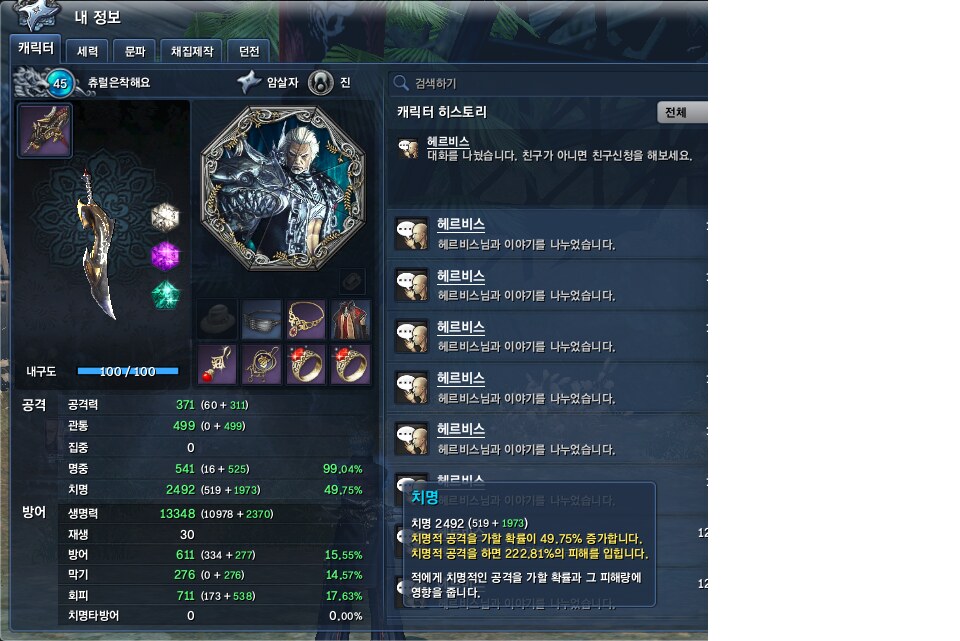Click the red costume outfit slot
The height and width of the screenshot is (641, 960).
tap(350, 320)
